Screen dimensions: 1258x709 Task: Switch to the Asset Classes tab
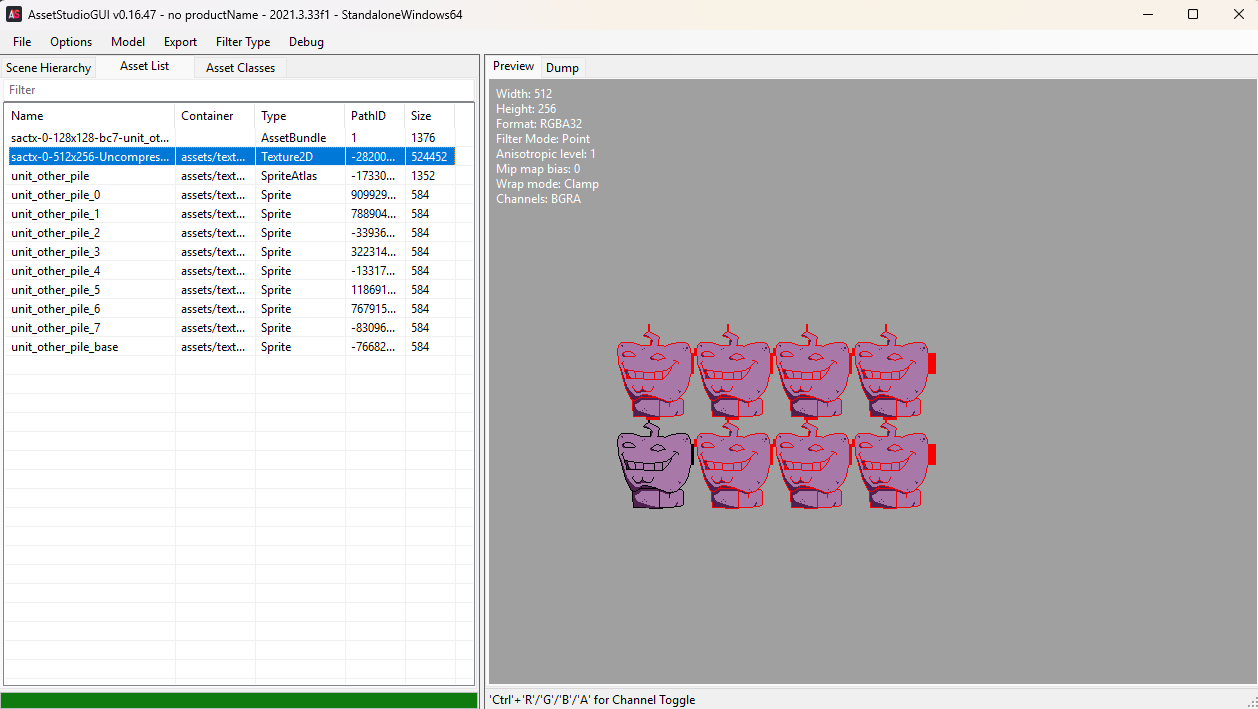240,68
